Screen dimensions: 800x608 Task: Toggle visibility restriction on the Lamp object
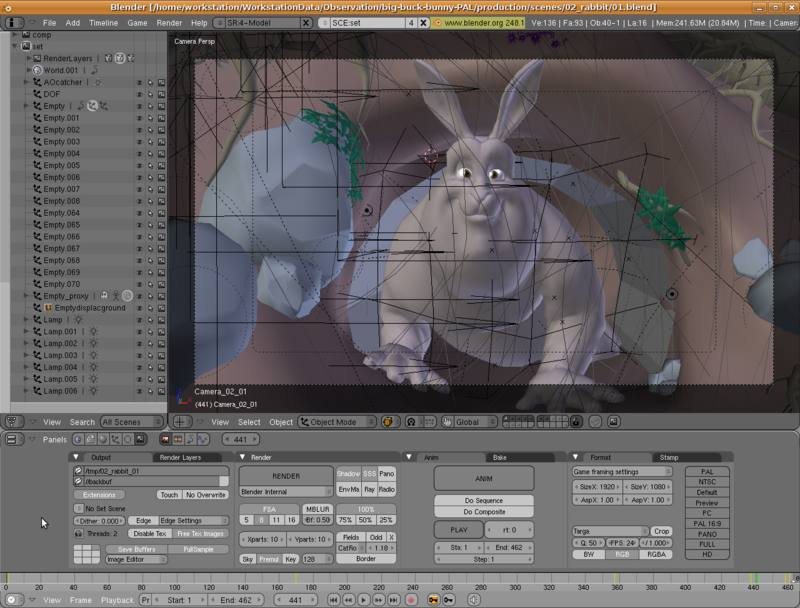tap(139, 320)
